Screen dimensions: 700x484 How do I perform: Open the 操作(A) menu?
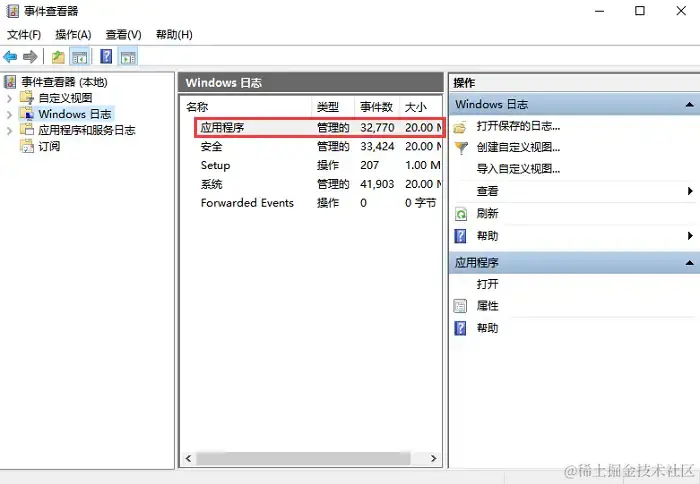coord(73,35)
